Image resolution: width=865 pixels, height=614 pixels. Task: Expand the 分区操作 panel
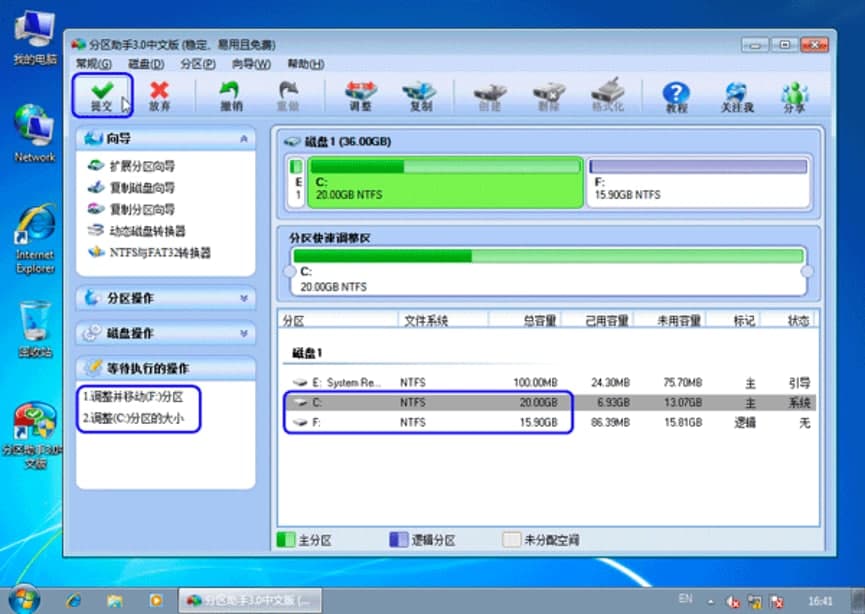(x=244, y=298)
